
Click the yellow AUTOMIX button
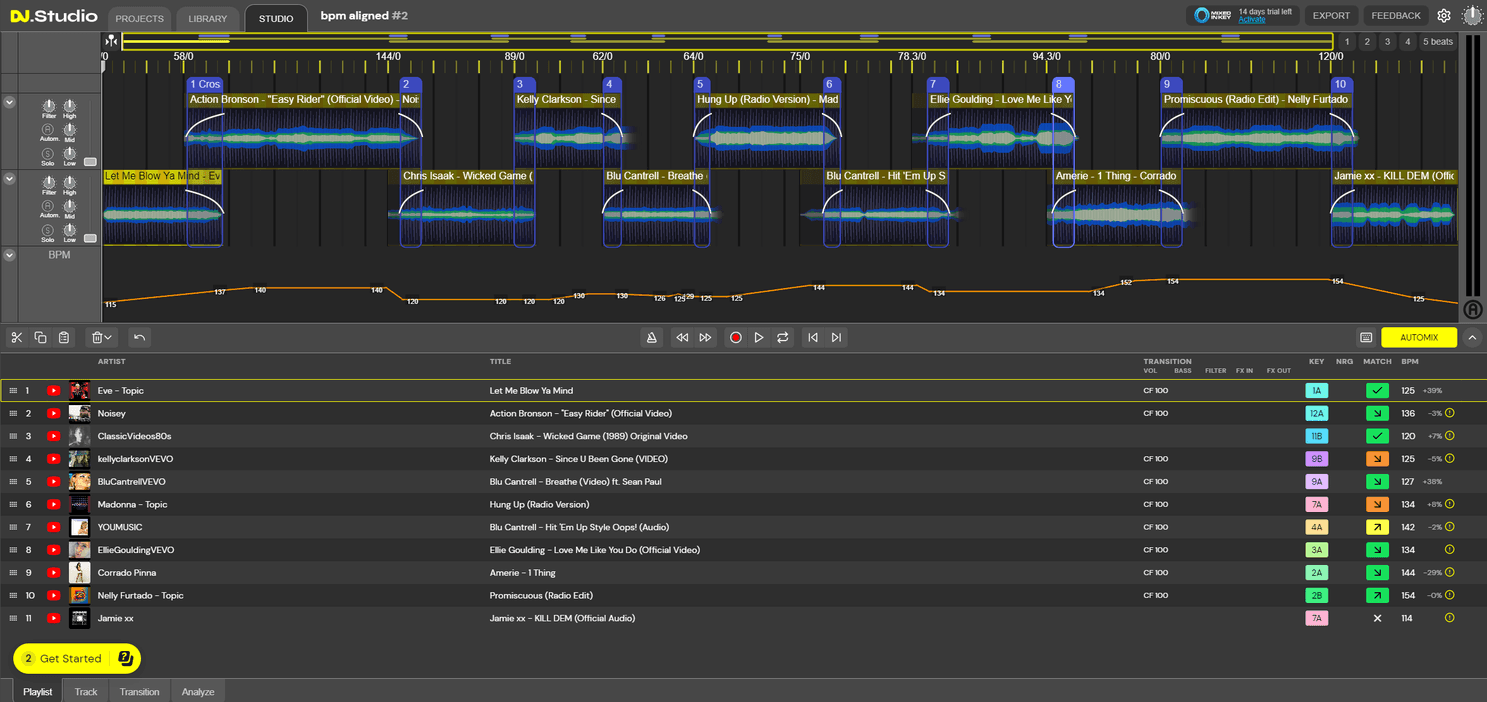pyautogui.click(x=1418, y=338)
